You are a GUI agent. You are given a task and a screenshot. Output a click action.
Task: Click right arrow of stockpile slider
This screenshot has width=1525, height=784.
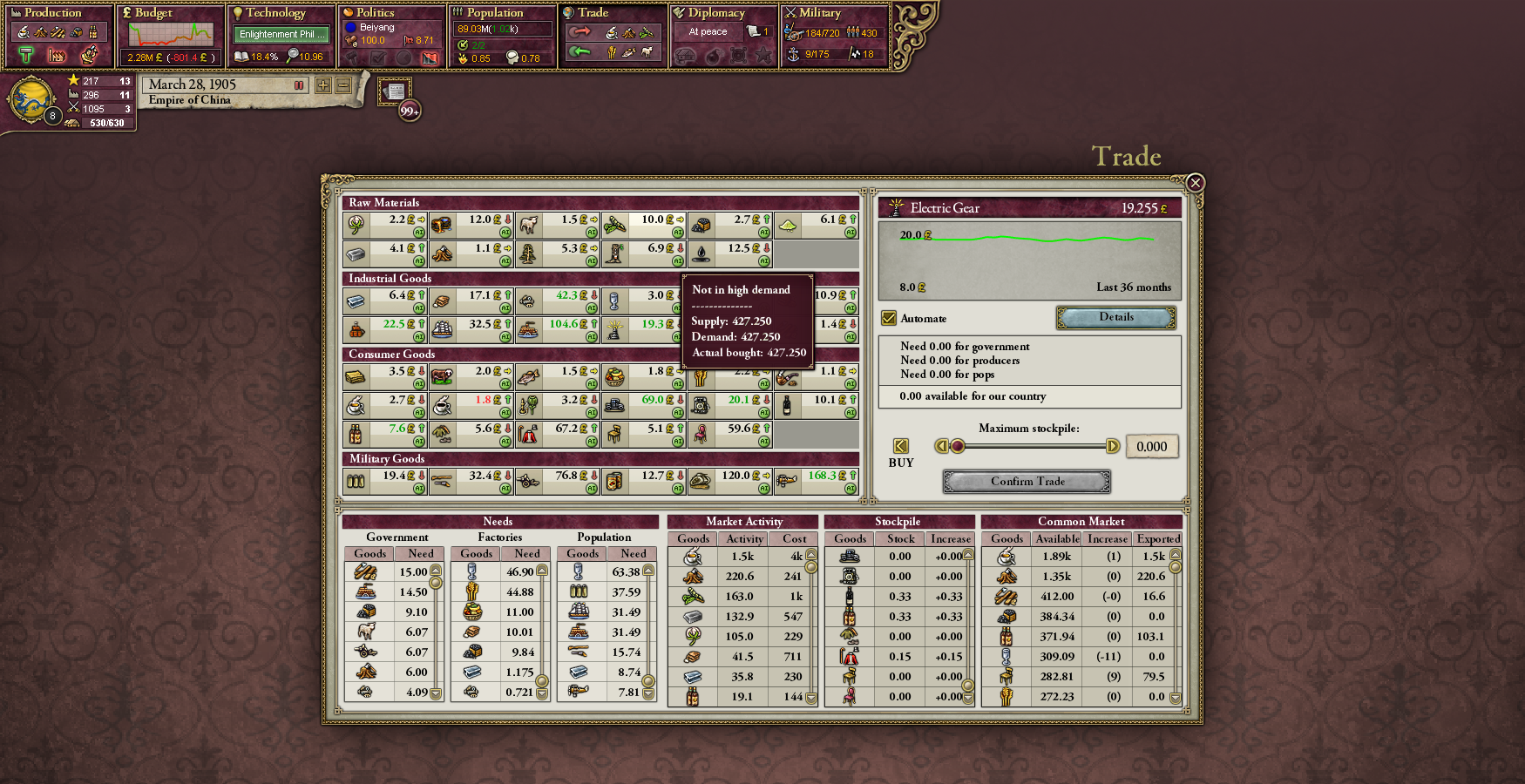click(x=1113, y=447)
